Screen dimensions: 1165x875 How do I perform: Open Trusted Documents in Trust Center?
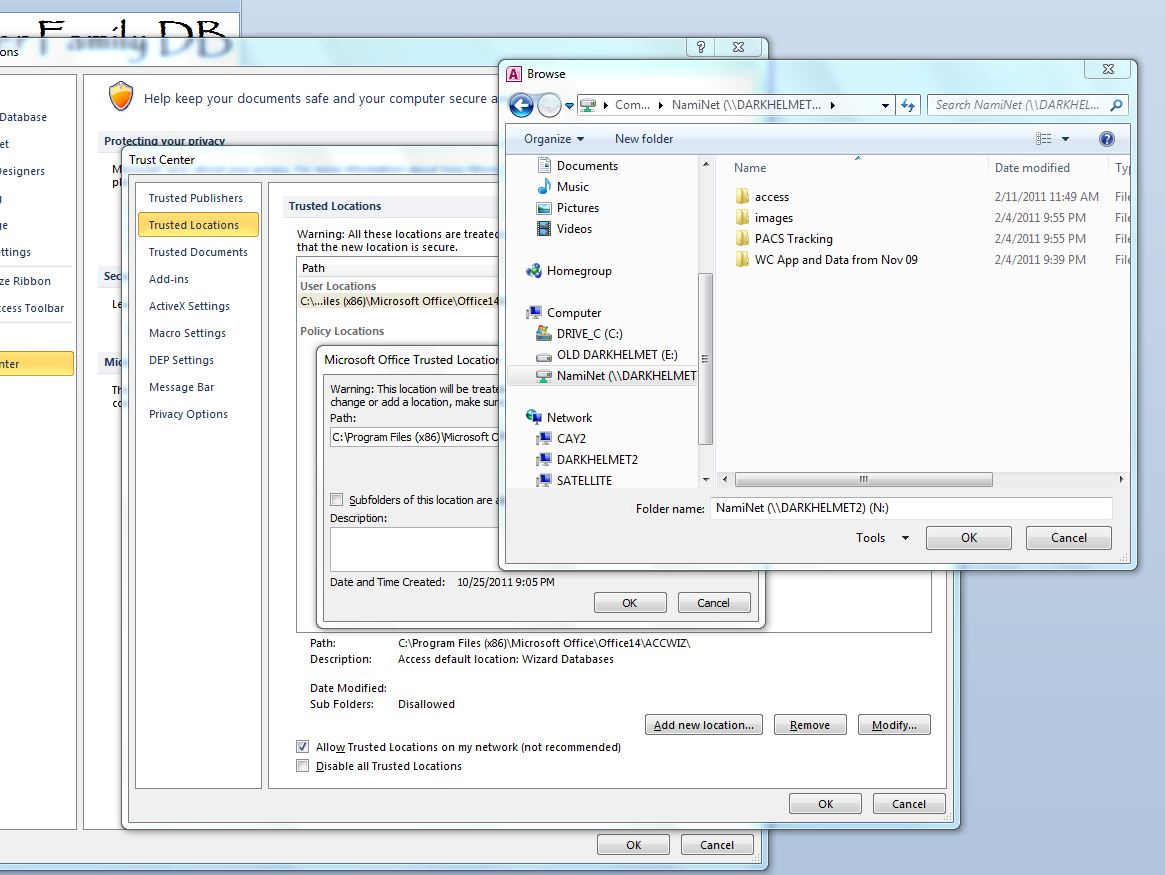198,253
